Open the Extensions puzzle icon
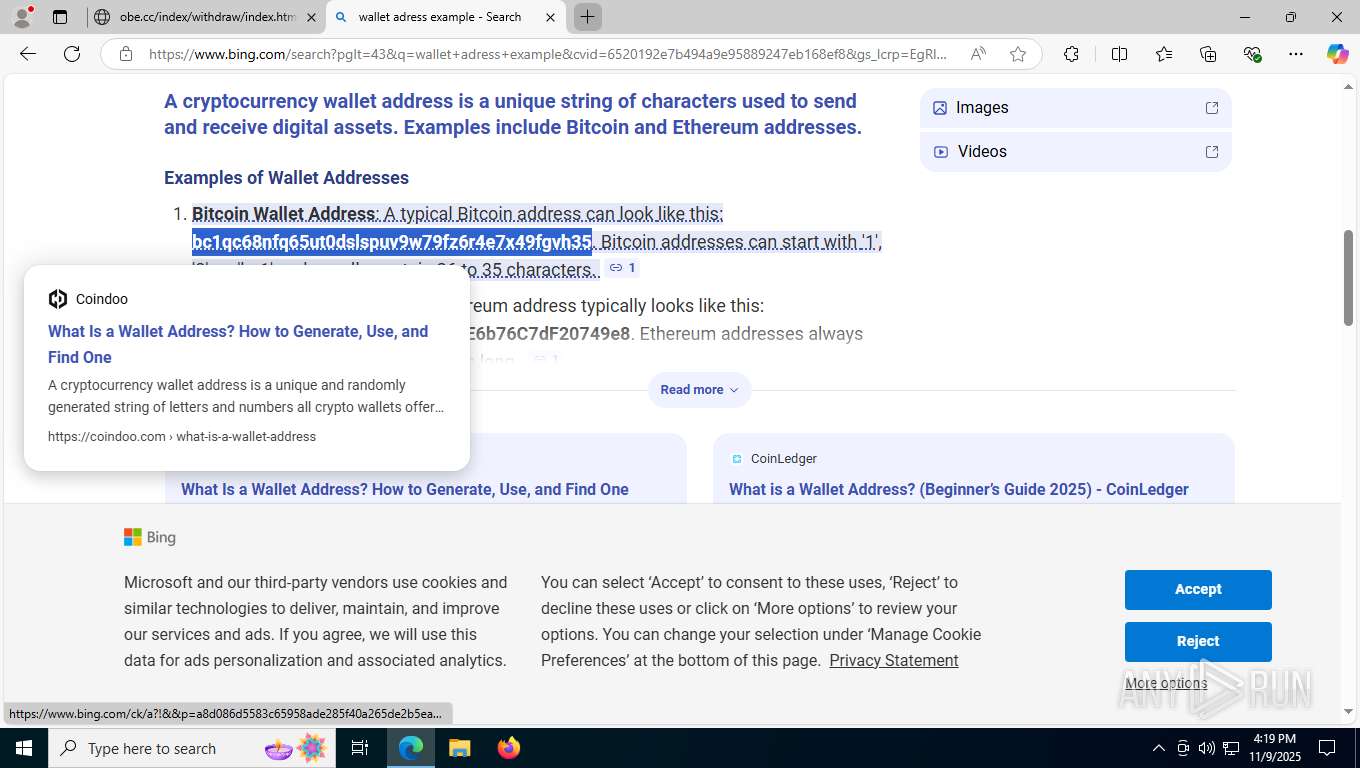Viewport: 1360px width, 768px height. coord(1071,54)
